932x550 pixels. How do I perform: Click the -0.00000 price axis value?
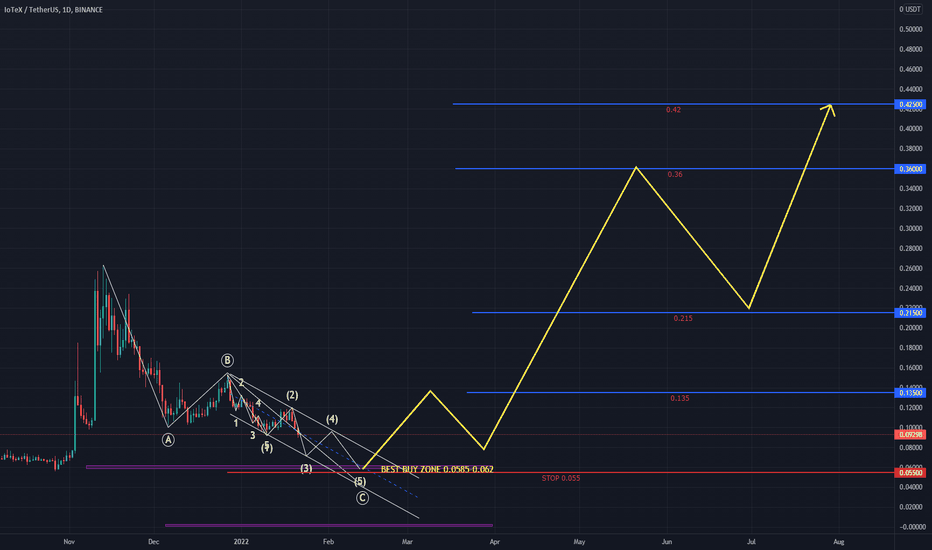coord(911,527)
